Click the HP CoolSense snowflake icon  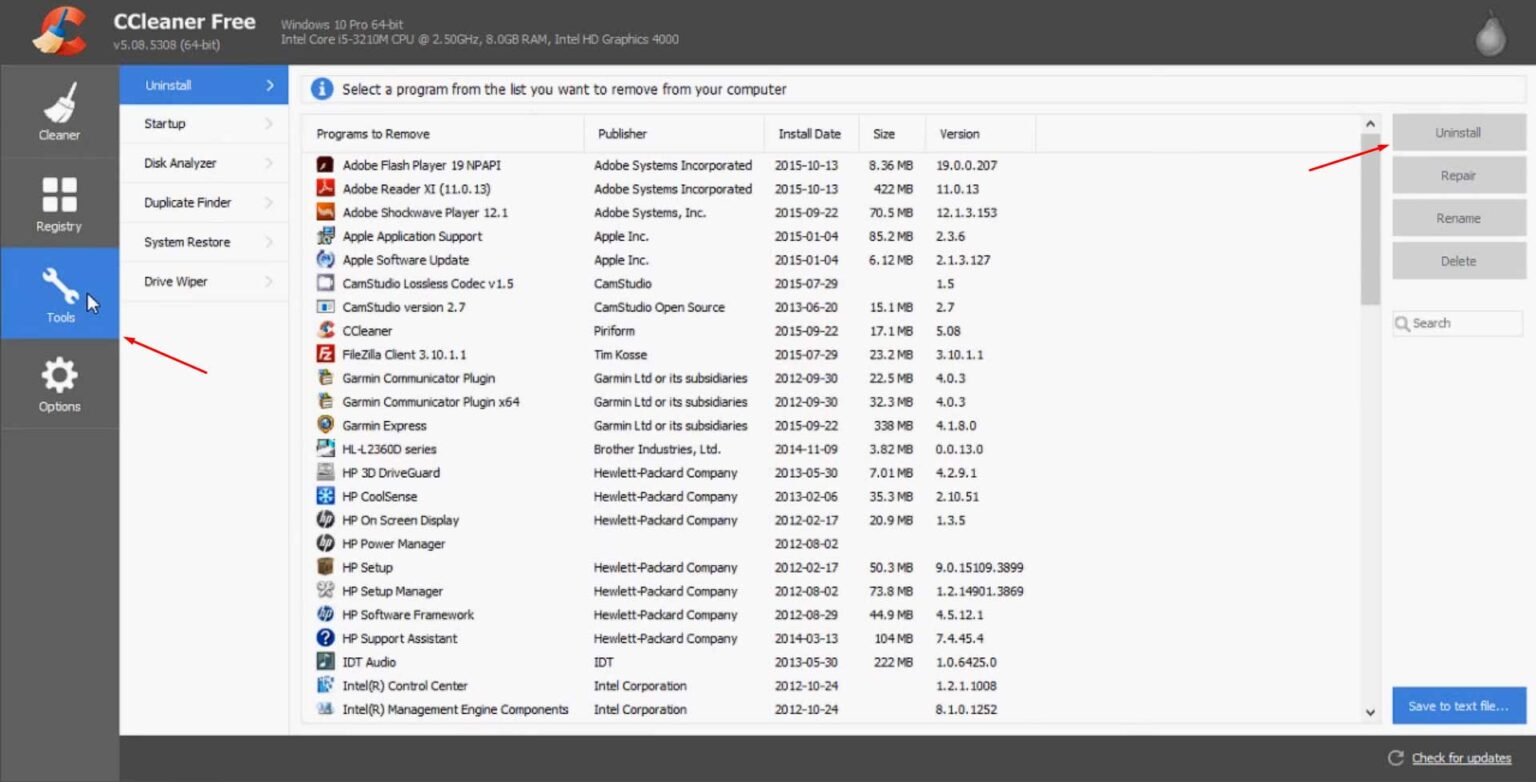[325, 496]
